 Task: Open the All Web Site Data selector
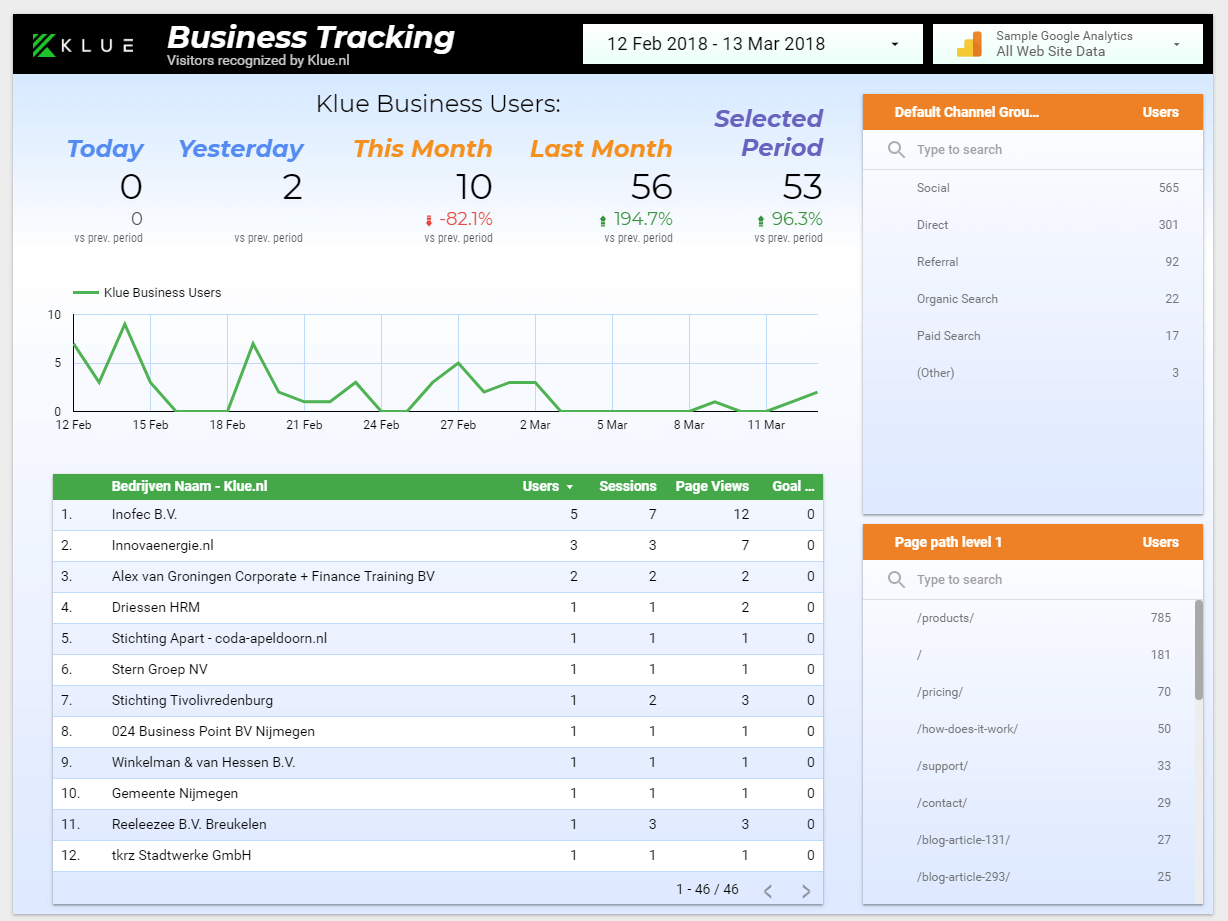pos(1068,44)
